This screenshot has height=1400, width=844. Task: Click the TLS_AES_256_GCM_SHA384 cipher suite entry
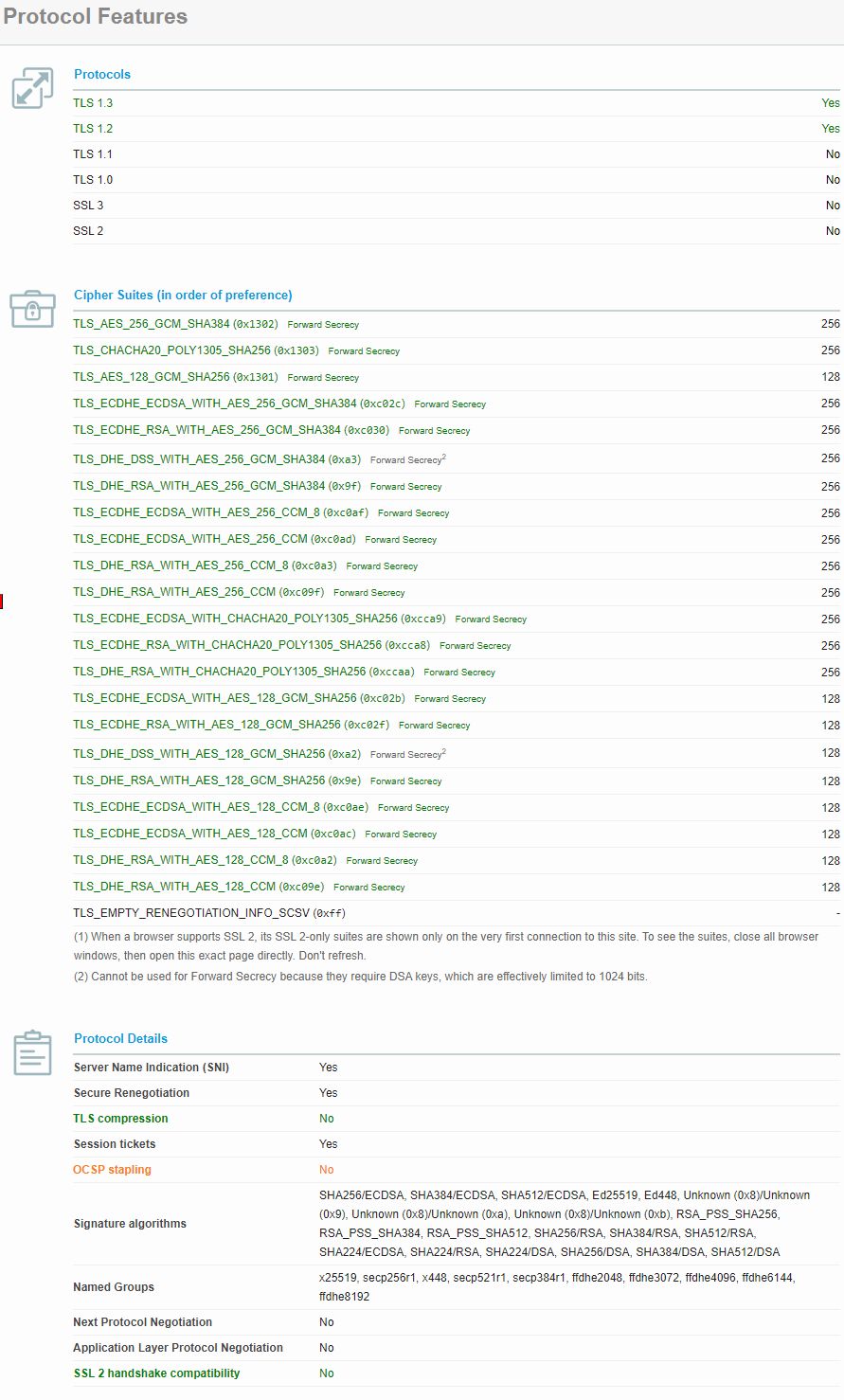click(x=175, y=324)
